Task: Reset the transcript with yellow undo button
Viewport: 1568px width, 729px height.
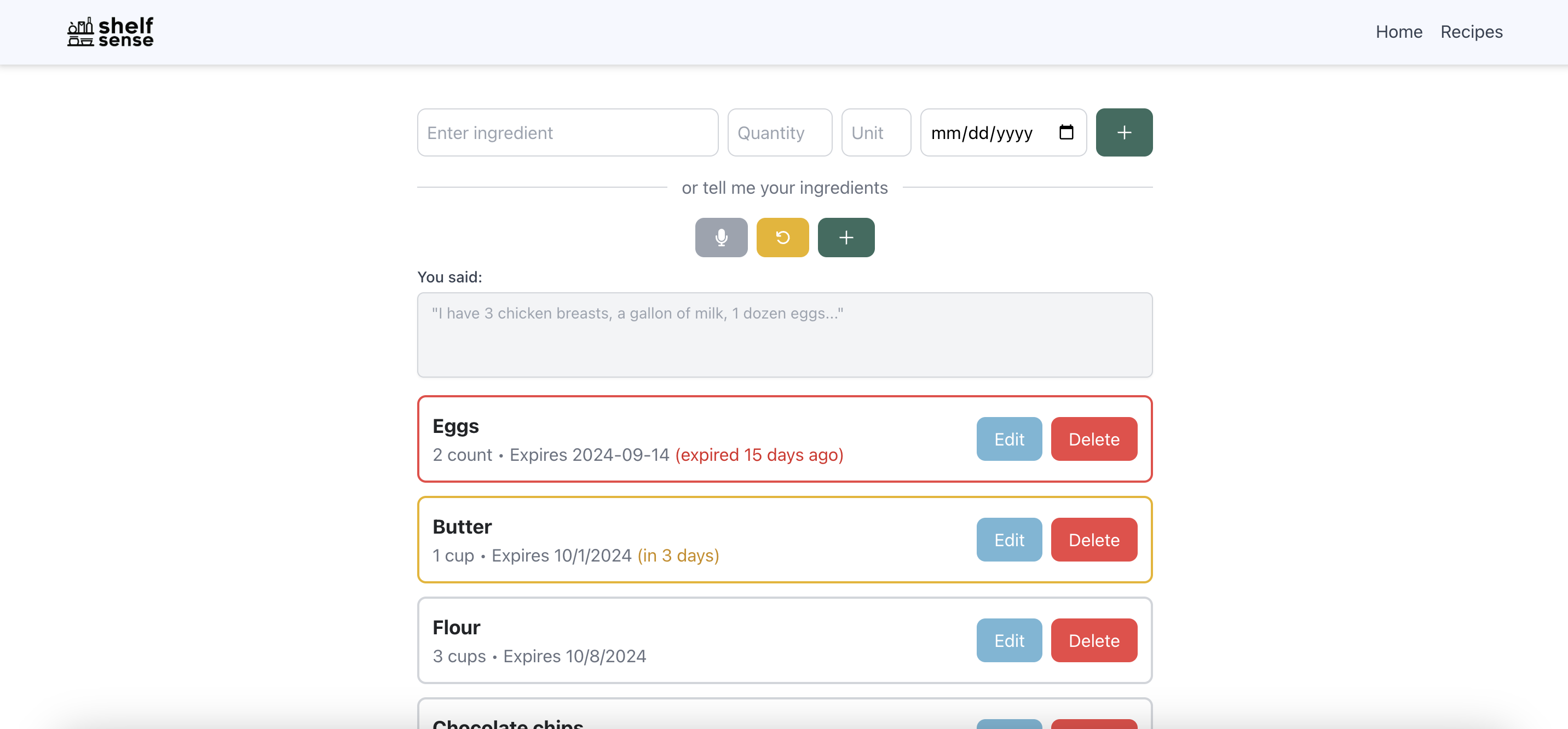Action: pos(782,238)
